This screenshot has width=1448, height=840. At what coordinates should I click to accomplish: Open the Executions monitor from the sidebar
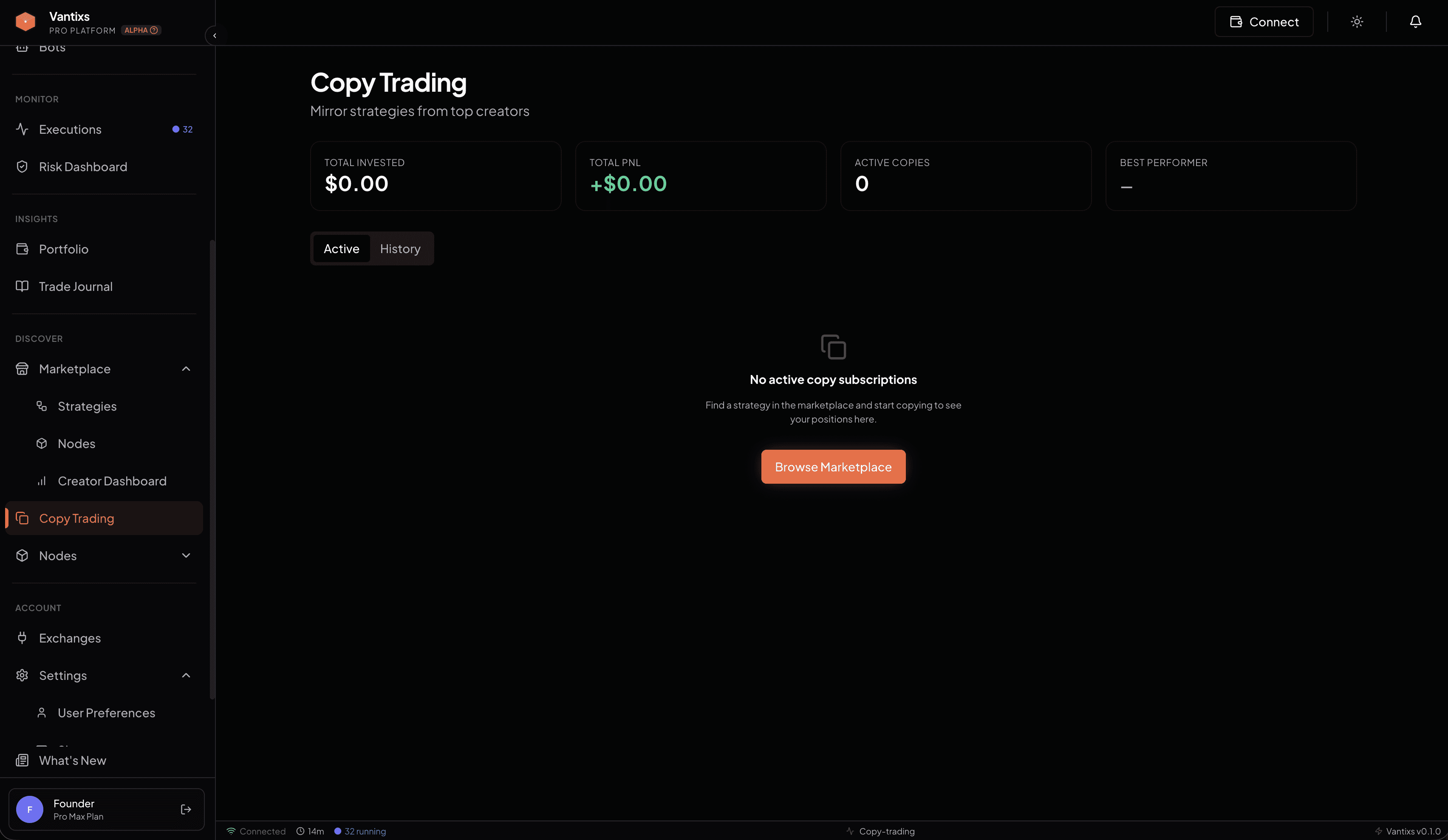tap(70, 129)
